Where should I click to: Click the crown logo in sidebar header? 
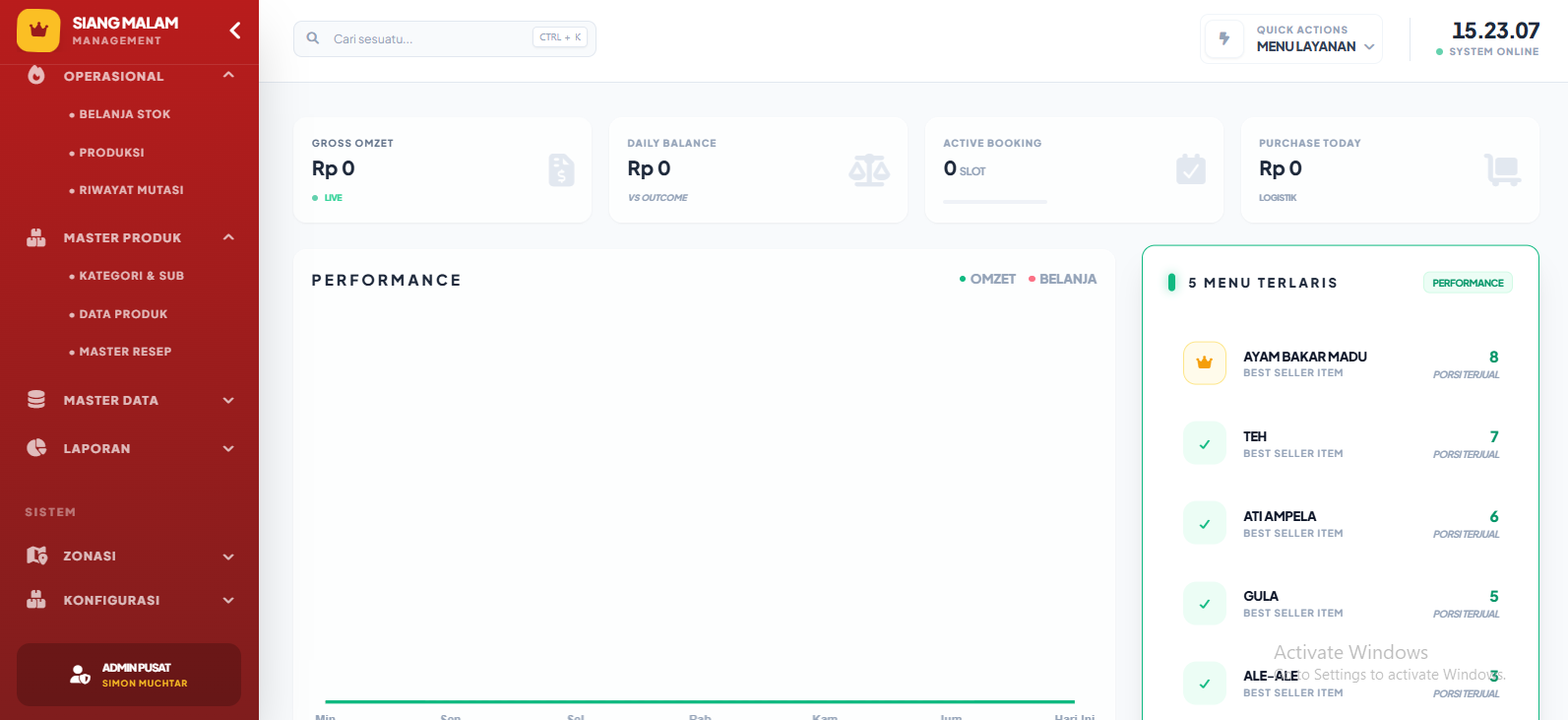pyautogui.click(x=38, y=31)
